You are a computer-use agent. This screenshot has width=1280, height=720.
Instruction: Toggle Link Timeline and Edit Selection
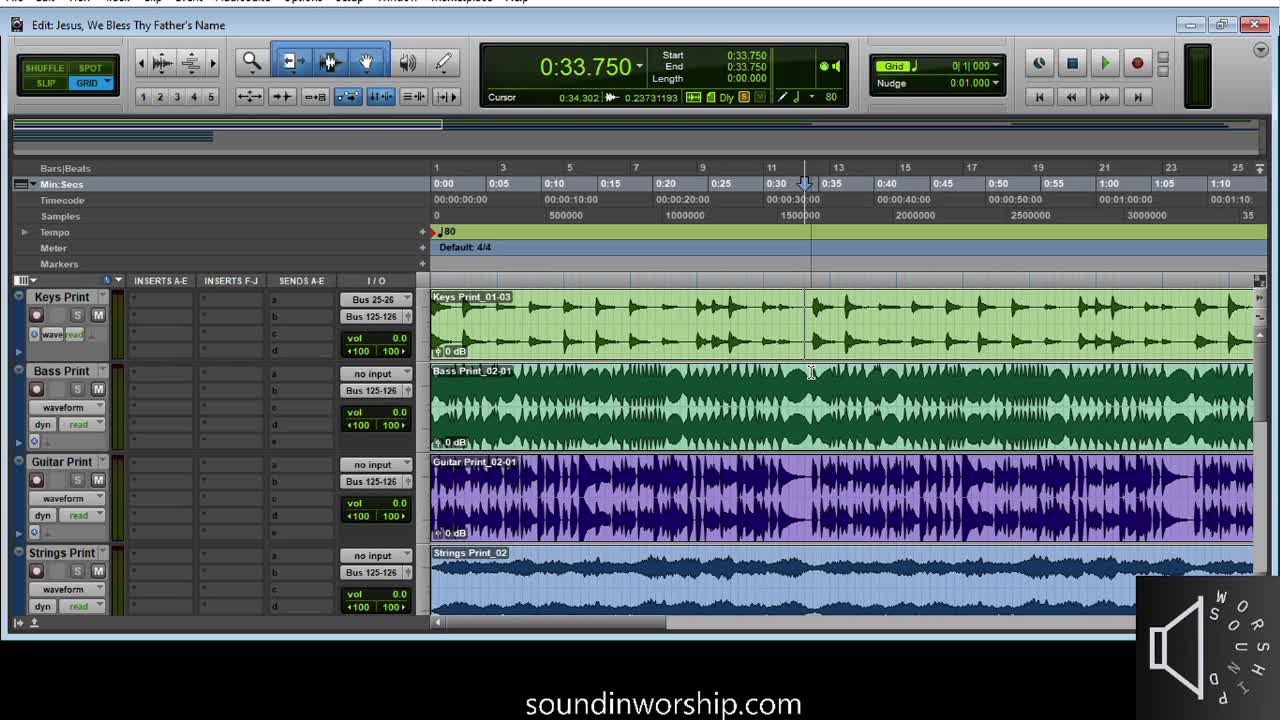tap(381, 97)
